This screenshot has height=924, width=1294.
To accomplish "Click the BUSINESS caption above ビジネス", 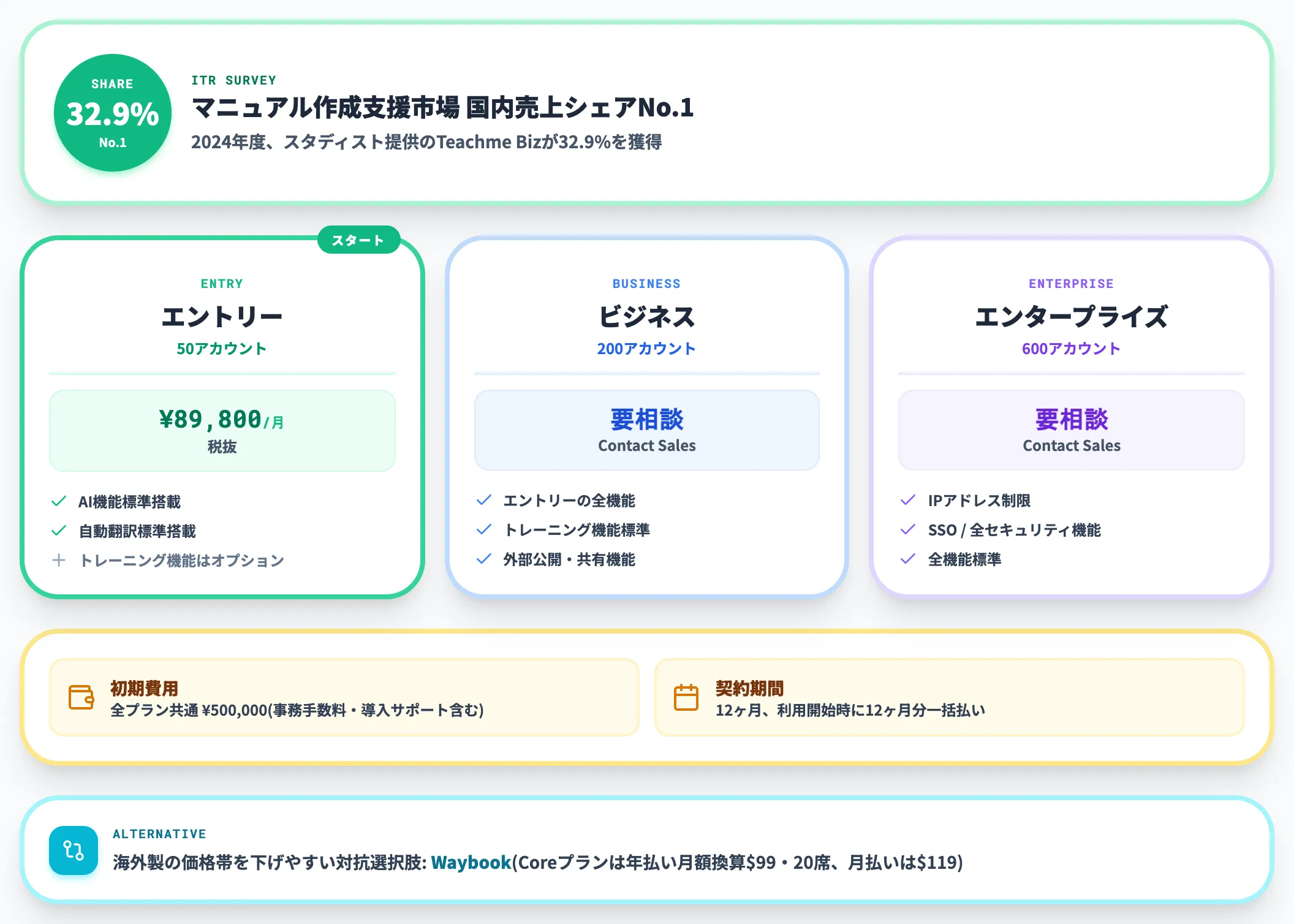I will click(647, 284).
